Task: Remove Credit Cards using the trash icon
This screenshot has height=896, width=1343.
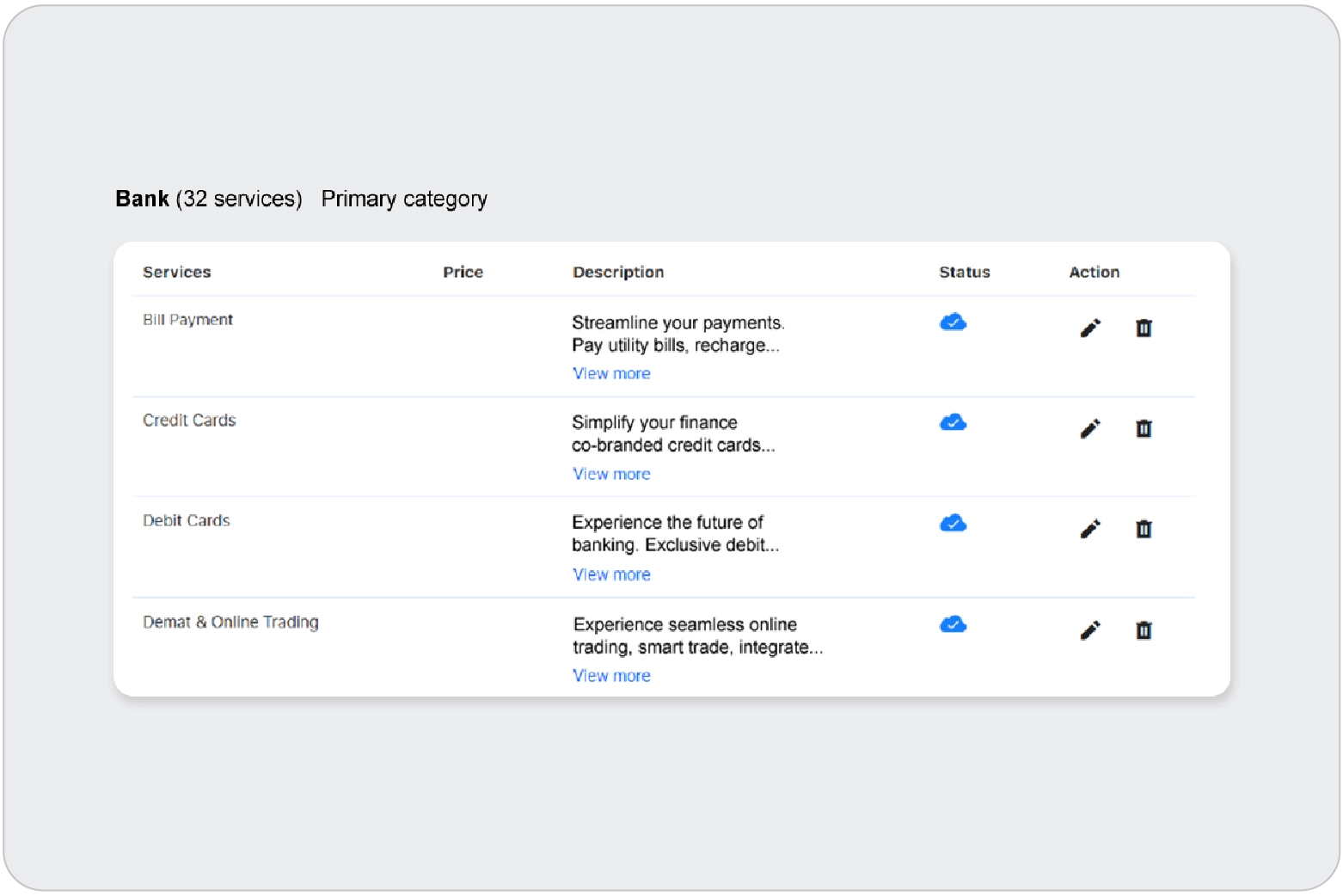Action: tap(1144, 429)
